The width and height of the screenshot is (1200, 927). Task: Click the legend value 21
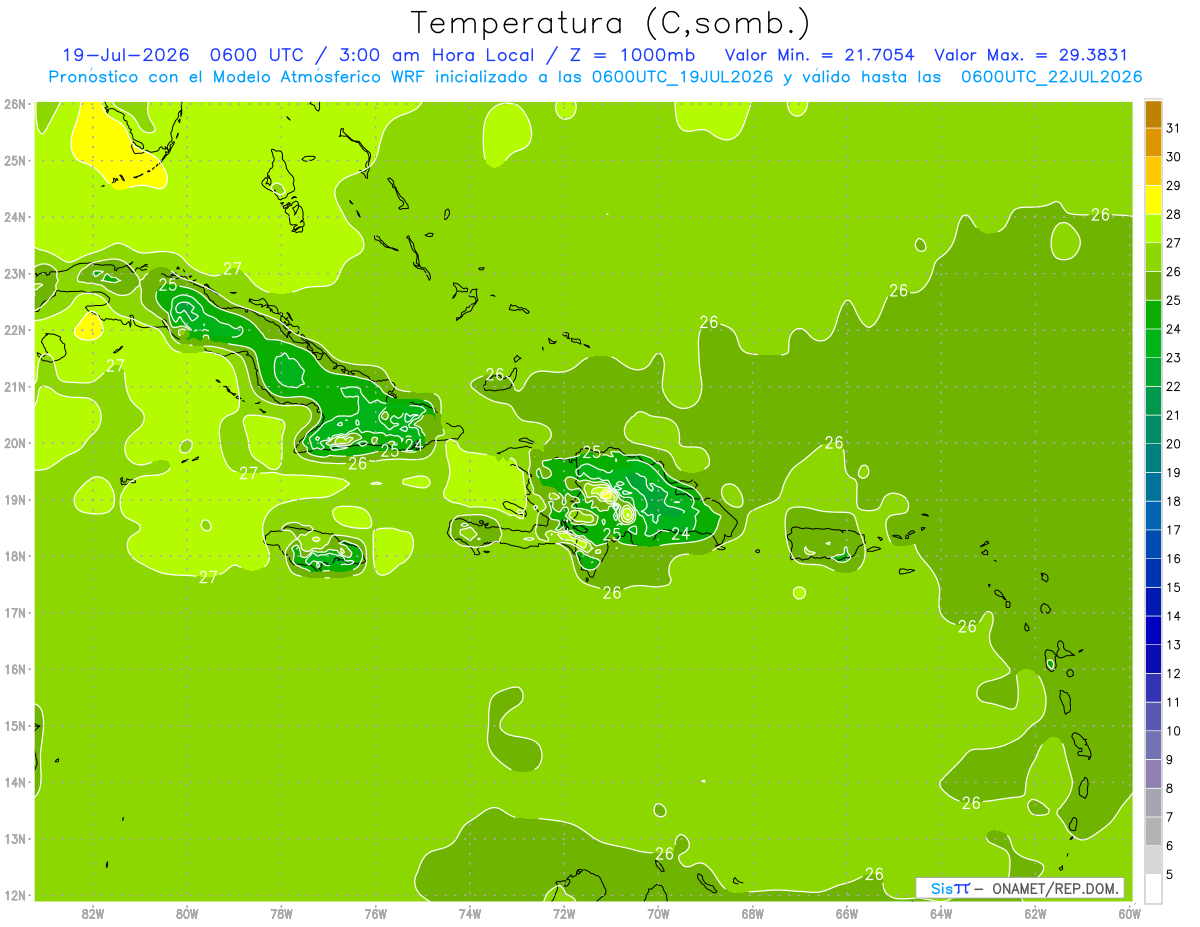coord(1173,415)
